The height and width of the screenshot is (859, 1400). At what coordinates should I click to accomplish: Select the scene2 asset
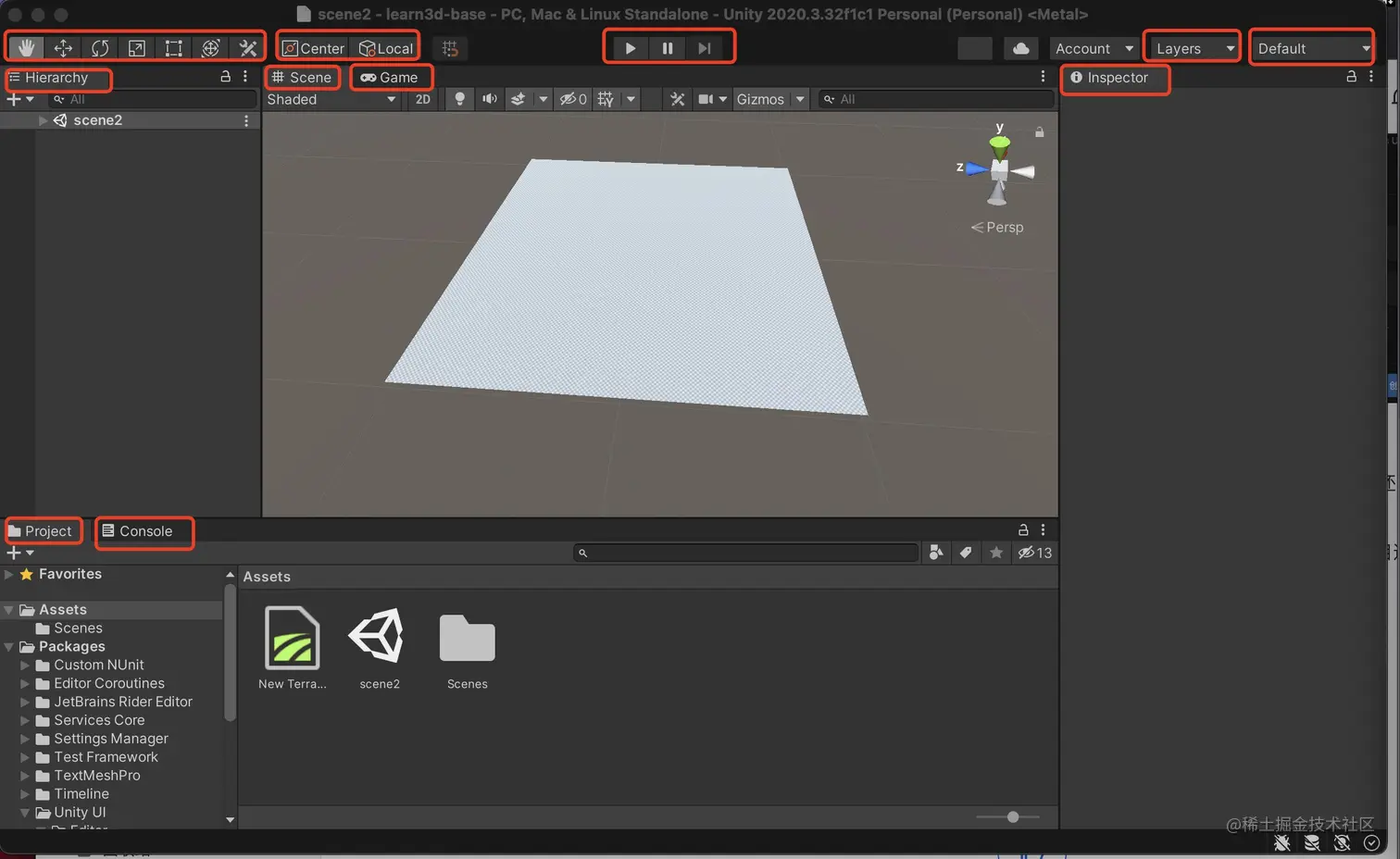click(380, 648)
